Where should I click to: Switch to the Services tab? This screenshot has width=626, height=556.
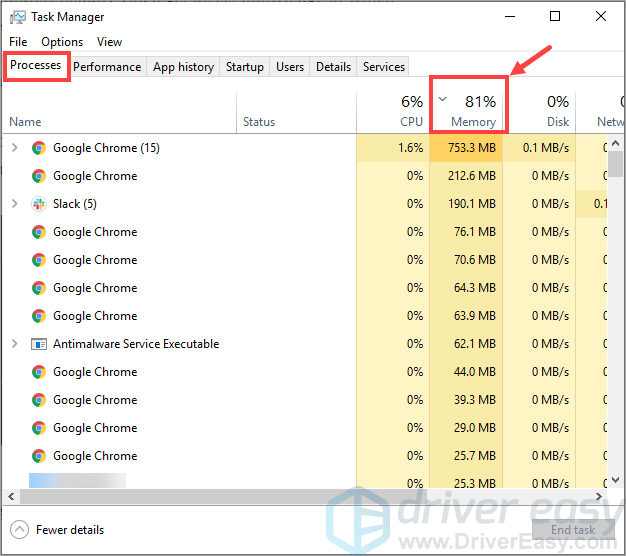click(384, 67)
